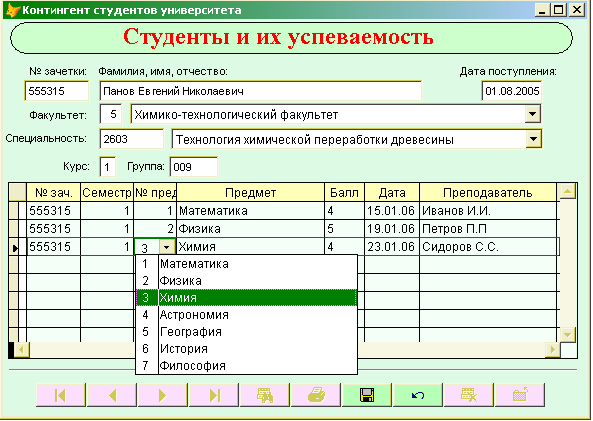Choose География in the dropdown list
Screen dimensions: 593x421
pyautogui.click(x=246, y=332)
